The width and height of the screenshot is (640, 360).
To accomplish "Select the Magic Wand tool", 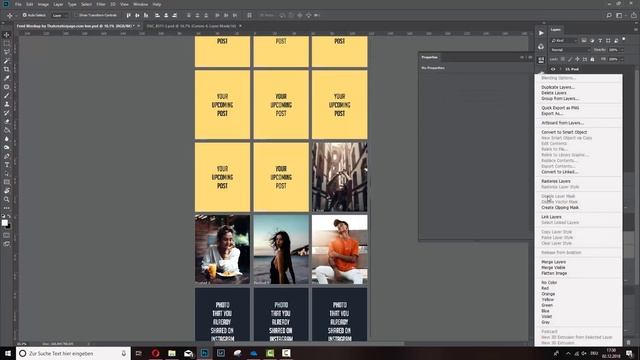I will click(7, 60).
